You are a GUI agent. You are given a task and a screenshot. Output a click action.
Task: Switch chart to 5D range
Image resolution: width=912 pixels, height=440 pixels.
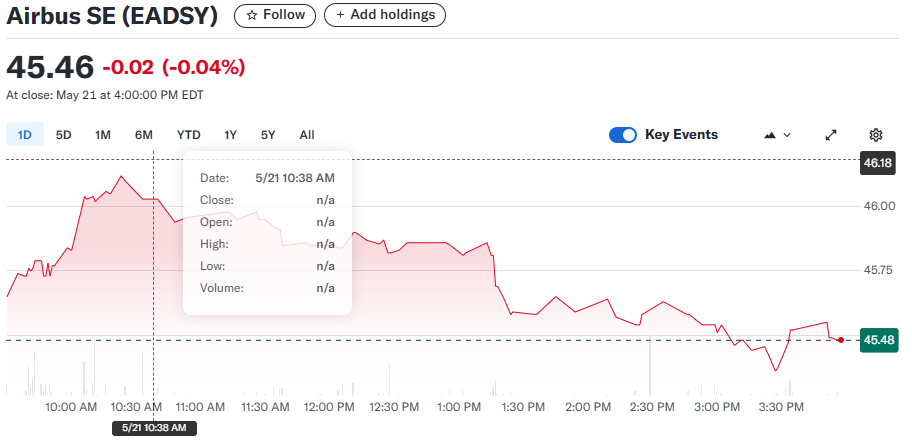(63, 135)
